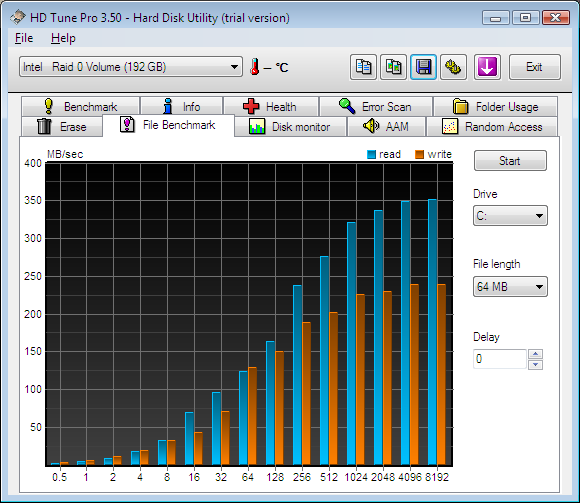Switch to the Health tab

[271, 107]
